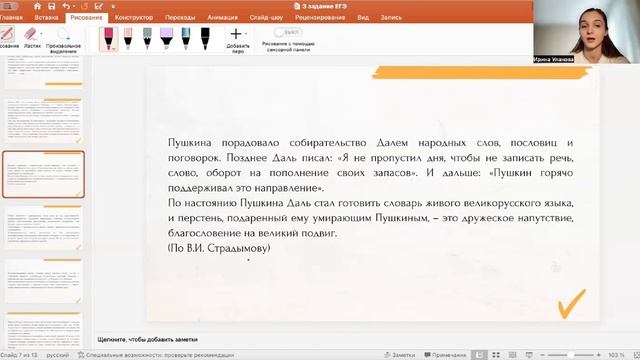Click the 103% zoom level value
640x360 pixels.
click(x=616, y=355)
